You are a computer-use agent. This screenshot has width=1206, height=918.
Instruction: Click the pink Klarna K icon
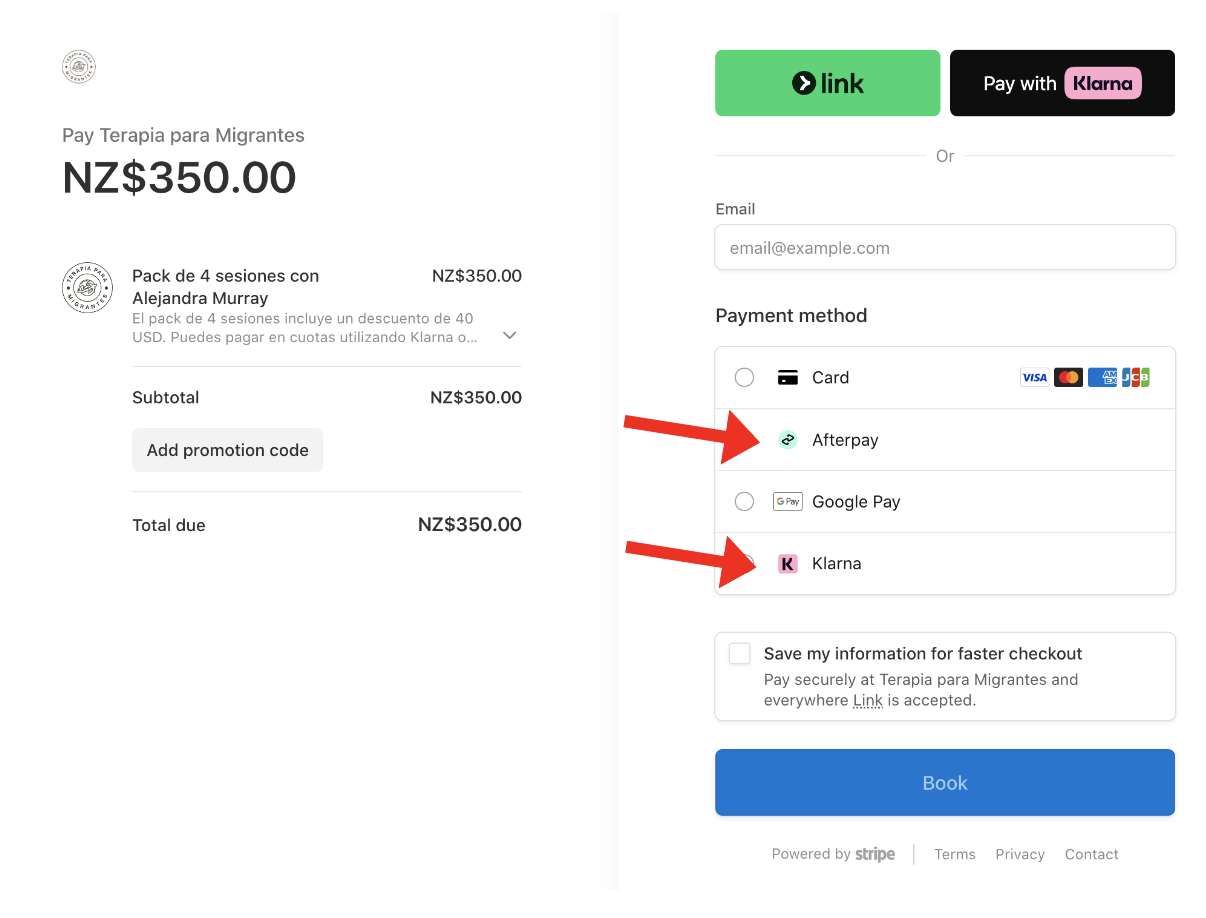pyautogui.click(x=788, y=564)
